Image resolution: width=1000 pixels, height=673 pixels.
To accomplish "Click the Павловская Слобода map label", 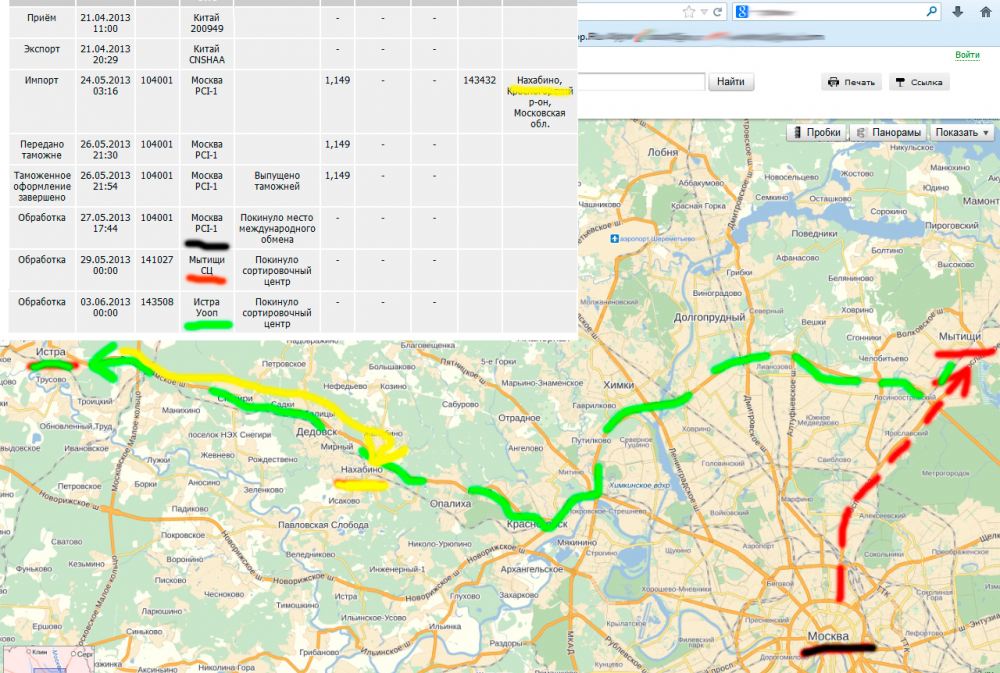I will point(323,525).
